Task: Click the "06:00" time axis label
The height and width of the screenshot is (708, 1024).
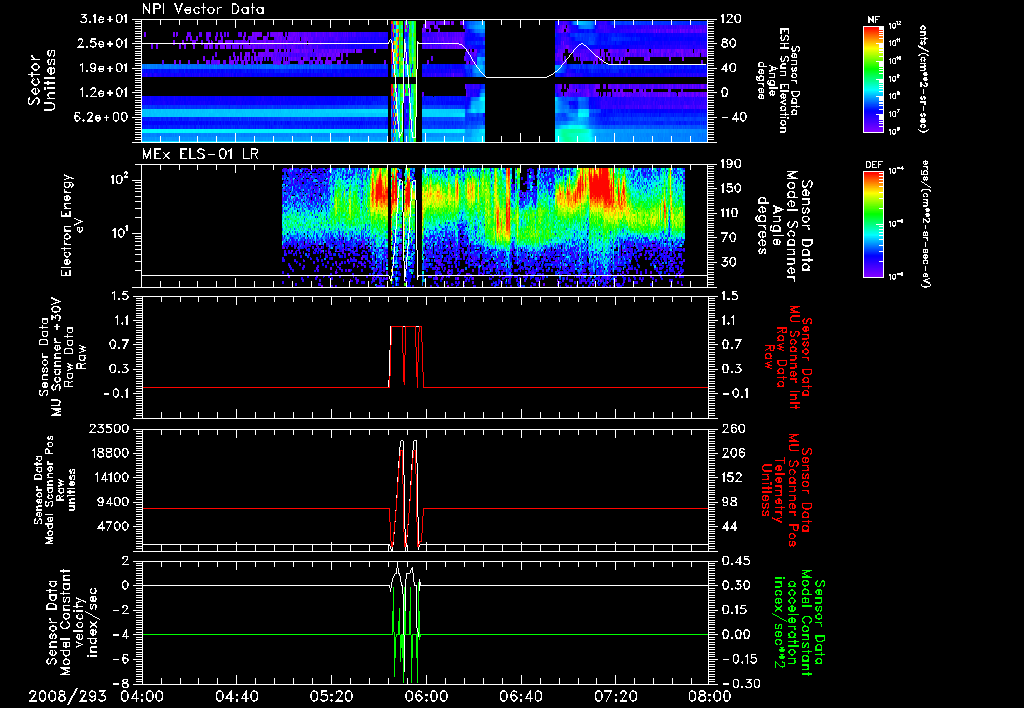Action: pos(426,696)
